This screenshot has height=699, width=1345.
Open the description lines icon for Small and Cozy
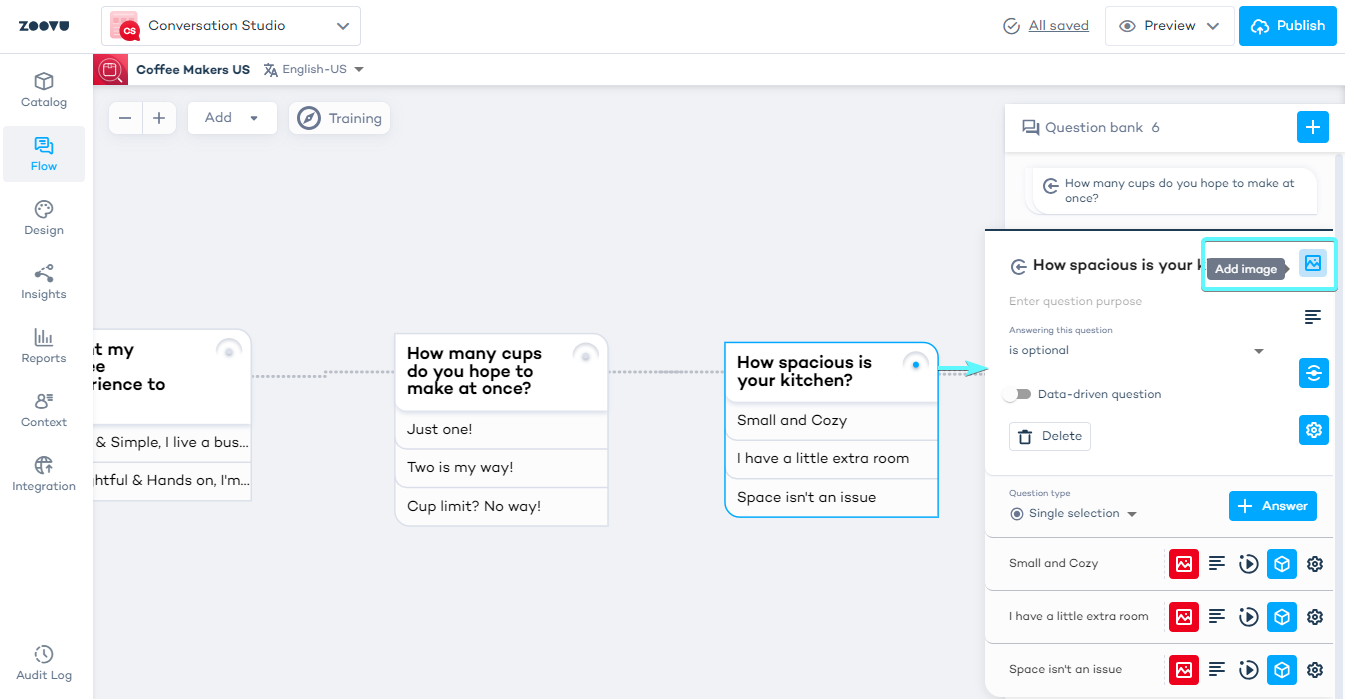pyautogui.click(x=1216, y=564)
